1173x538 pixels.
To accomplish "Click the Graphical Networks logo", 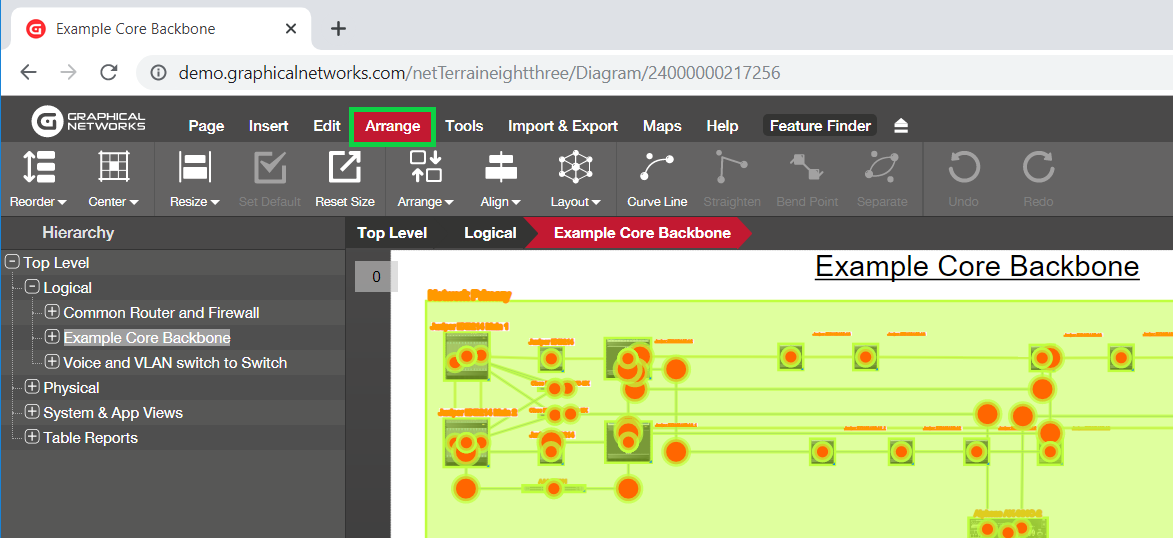I will pyautogui.click(x=89, y=122).
